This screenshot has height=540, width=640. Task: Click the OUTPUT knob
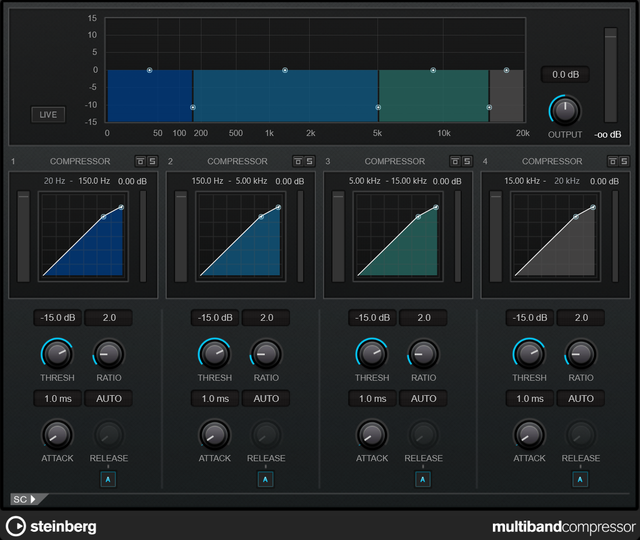[565, 111]
